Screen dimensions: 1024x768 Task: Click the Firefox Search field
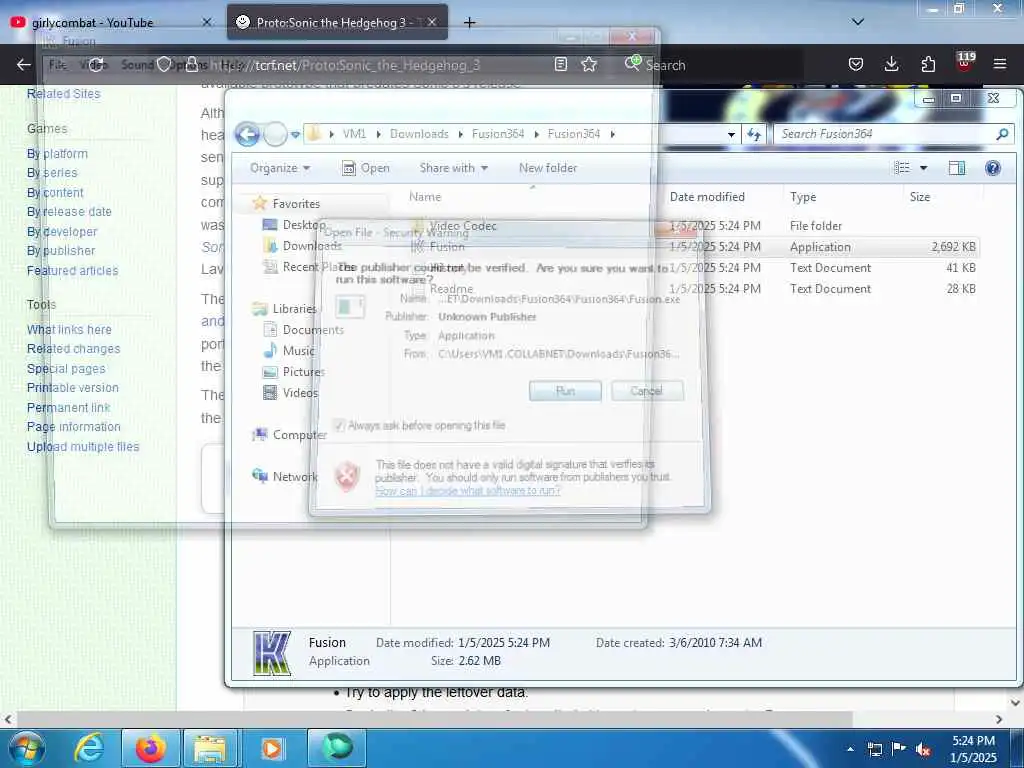coord(712,65)
